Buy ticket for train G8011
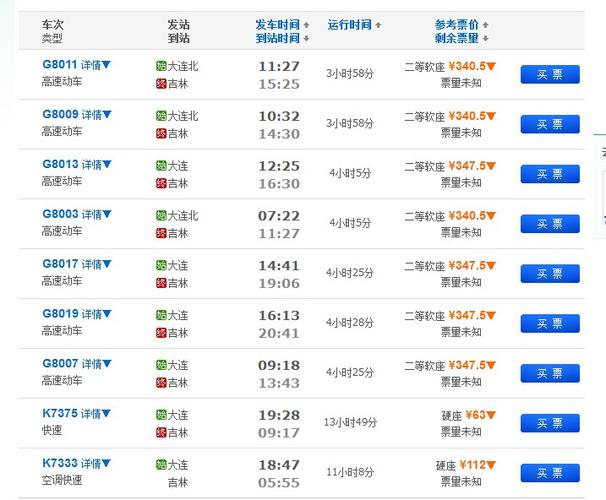The height and width of the screenshot is (500, 606). (550, 74)
